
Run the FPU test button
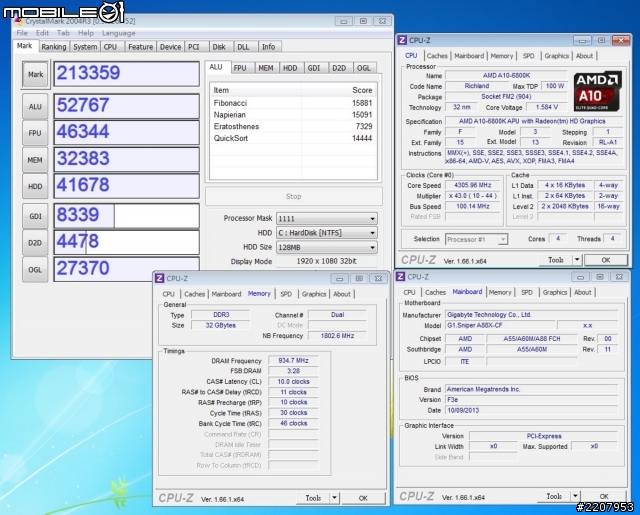coord(35,133)
